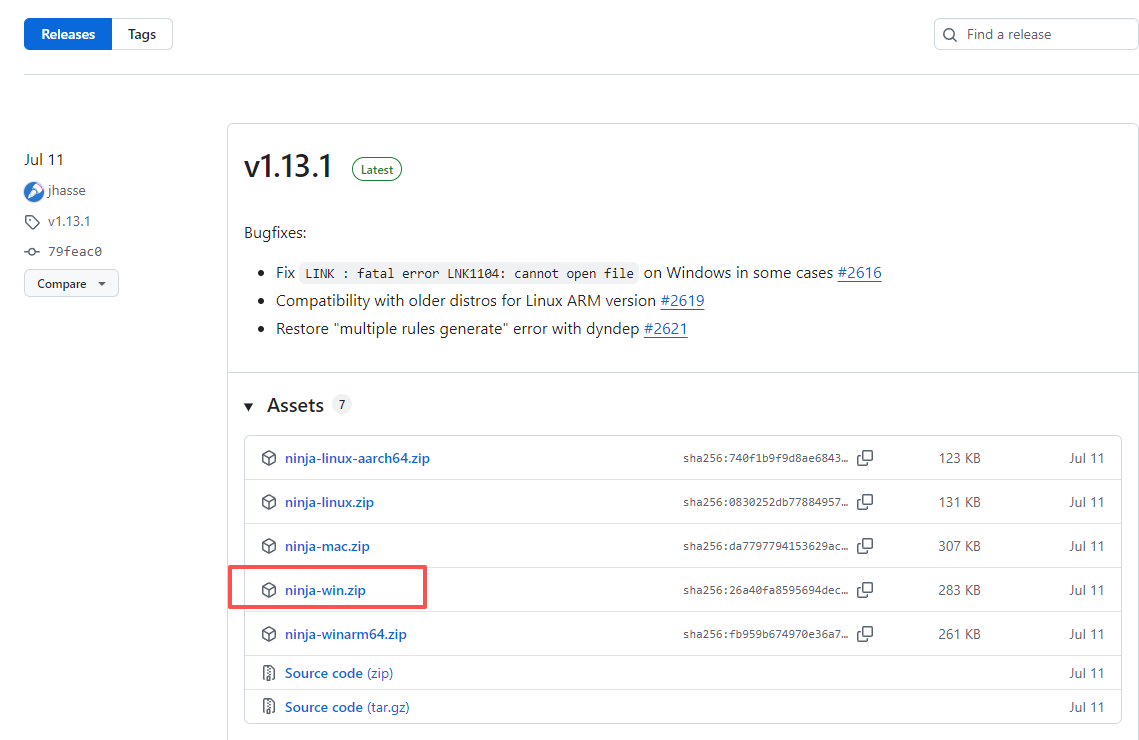
Task: Collapse the Assets section triangle
Action: point(248,407)
